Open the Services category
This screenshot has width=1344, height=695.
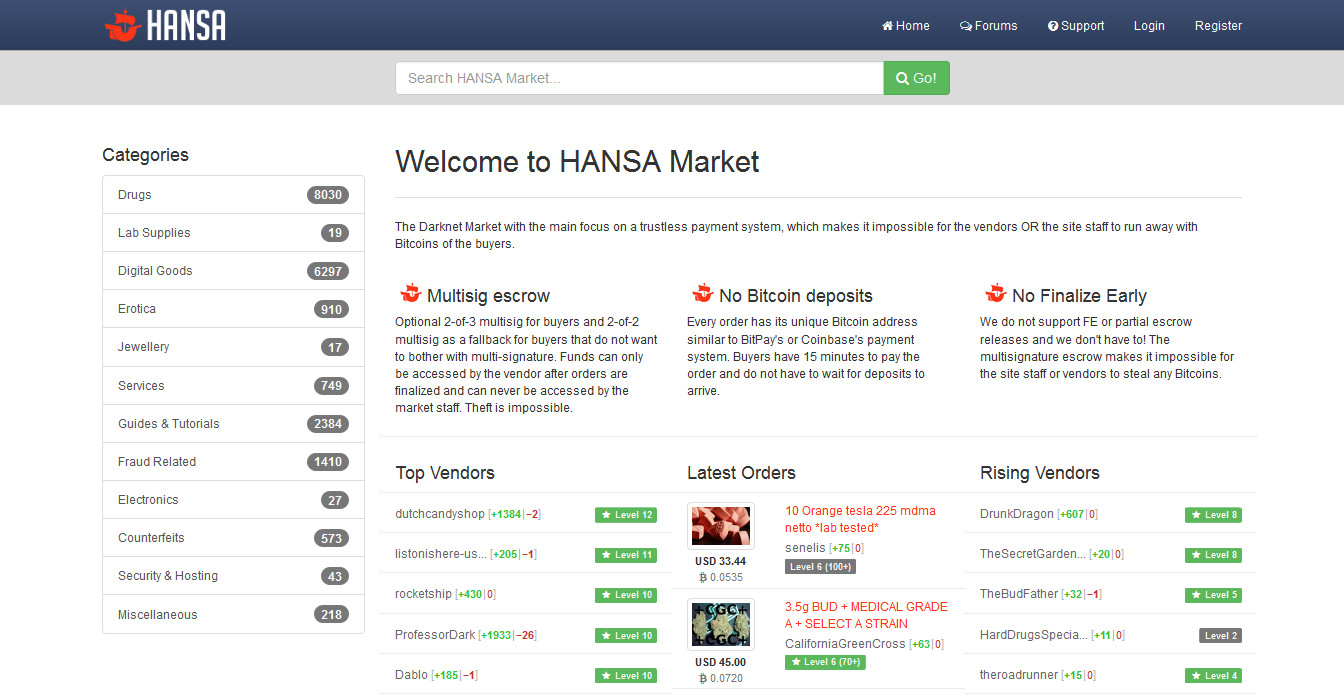(x=233, y=386)
